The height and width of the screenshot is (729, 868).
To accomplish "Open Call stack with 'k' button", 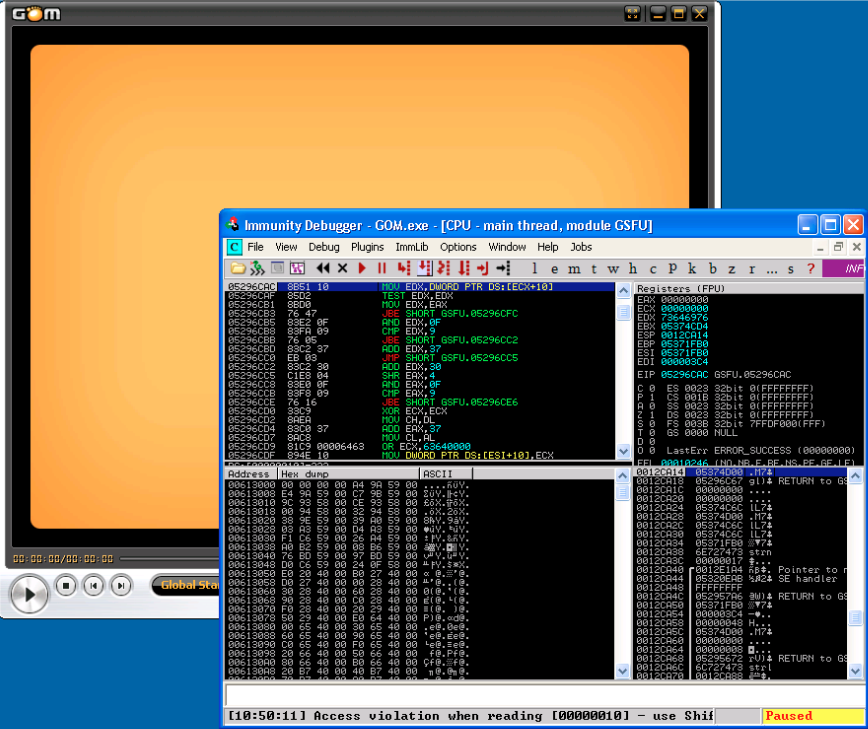I will pyautogui.click(x=692, y=268).
